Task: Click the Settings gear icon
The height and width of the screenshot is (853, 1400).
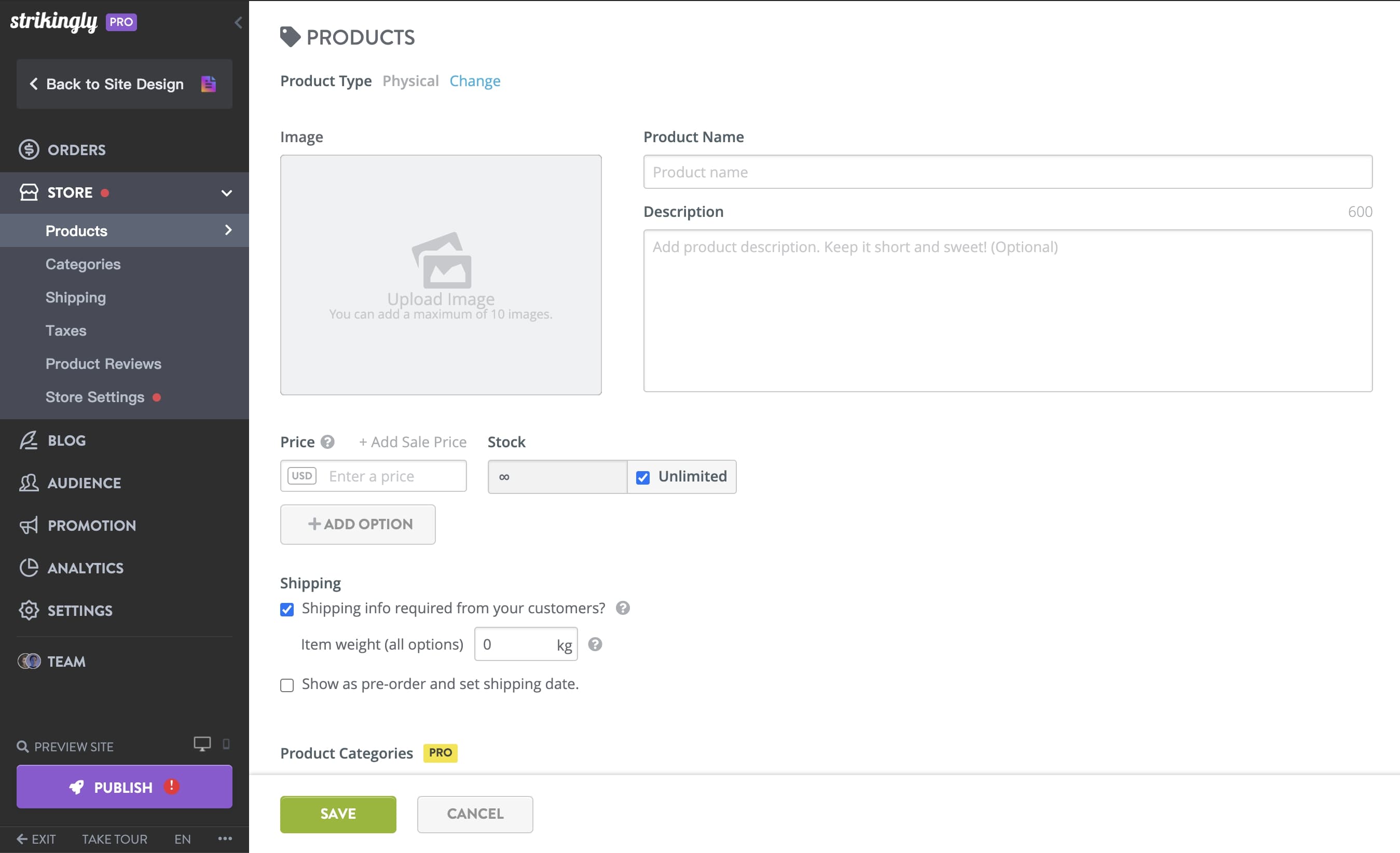Action: (29, 610)
